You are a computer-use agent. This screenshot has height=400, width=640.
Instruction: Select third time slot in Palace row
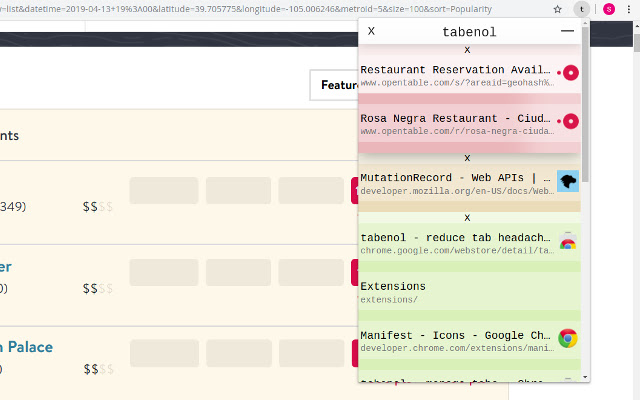(x=311, y=353)
